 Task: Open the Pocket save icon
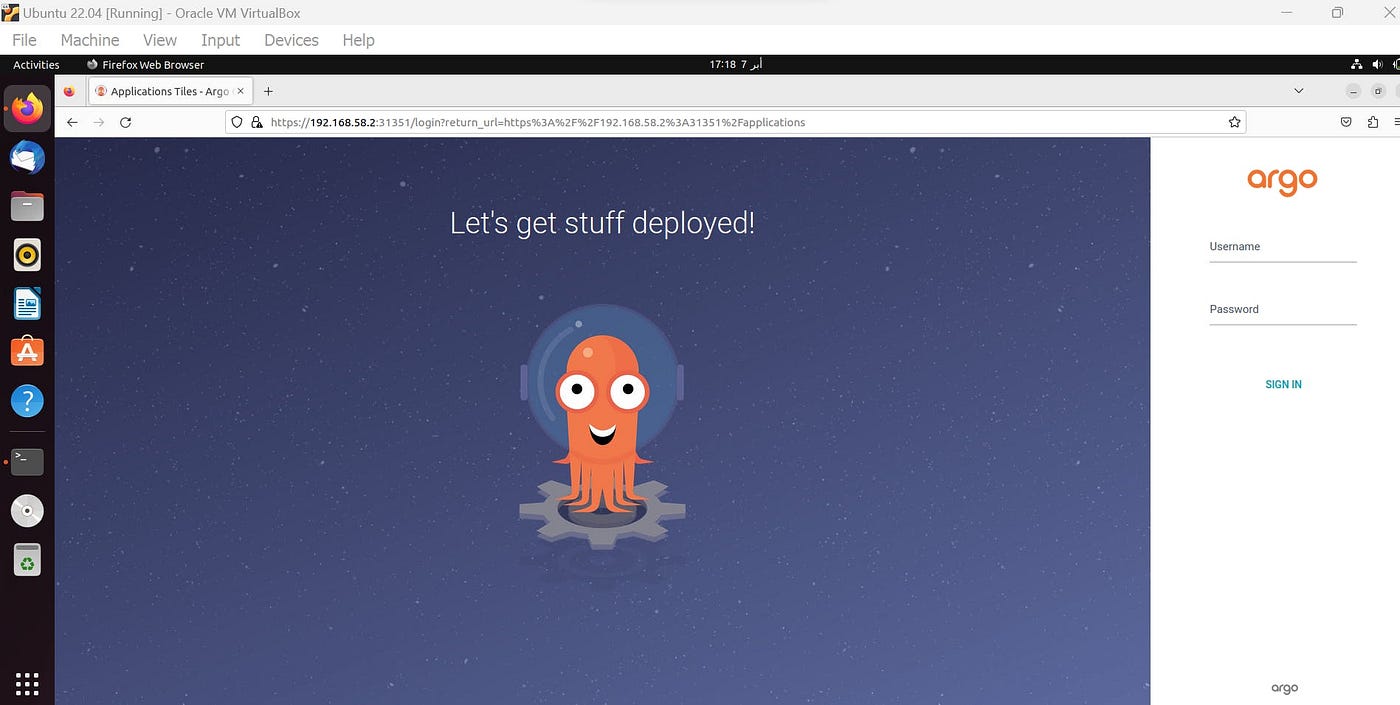coord(1346,122)
